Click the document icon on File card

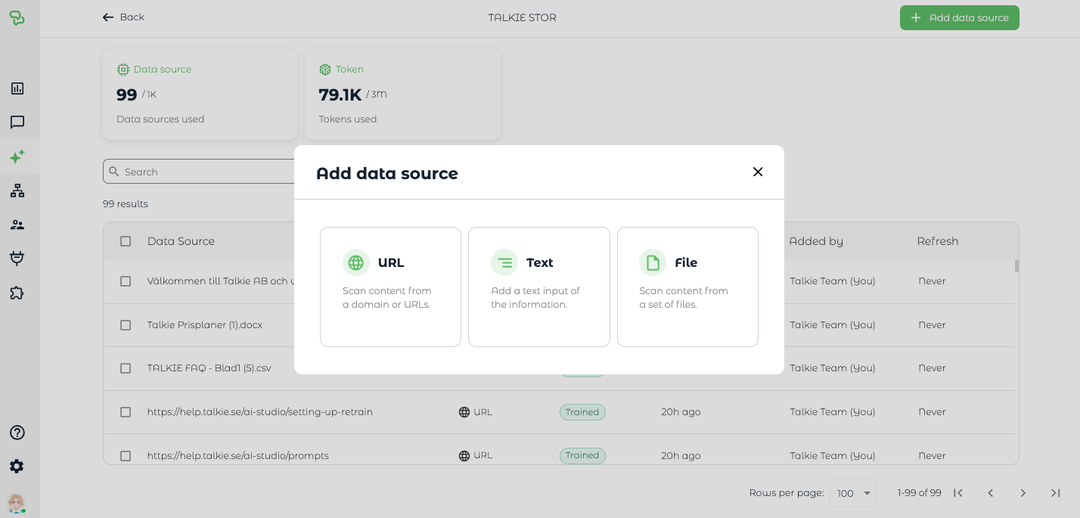click(x=652, y=262)
